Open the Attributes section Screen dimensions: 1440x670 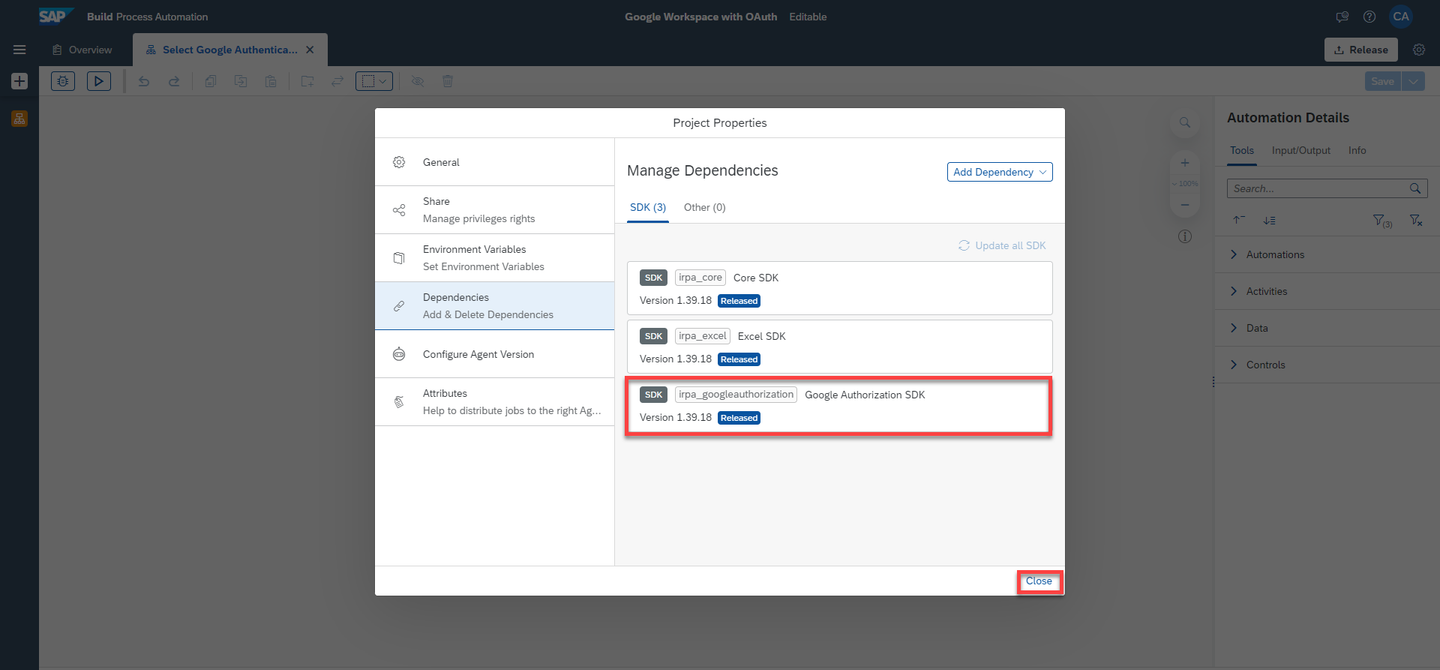[495, 402]
